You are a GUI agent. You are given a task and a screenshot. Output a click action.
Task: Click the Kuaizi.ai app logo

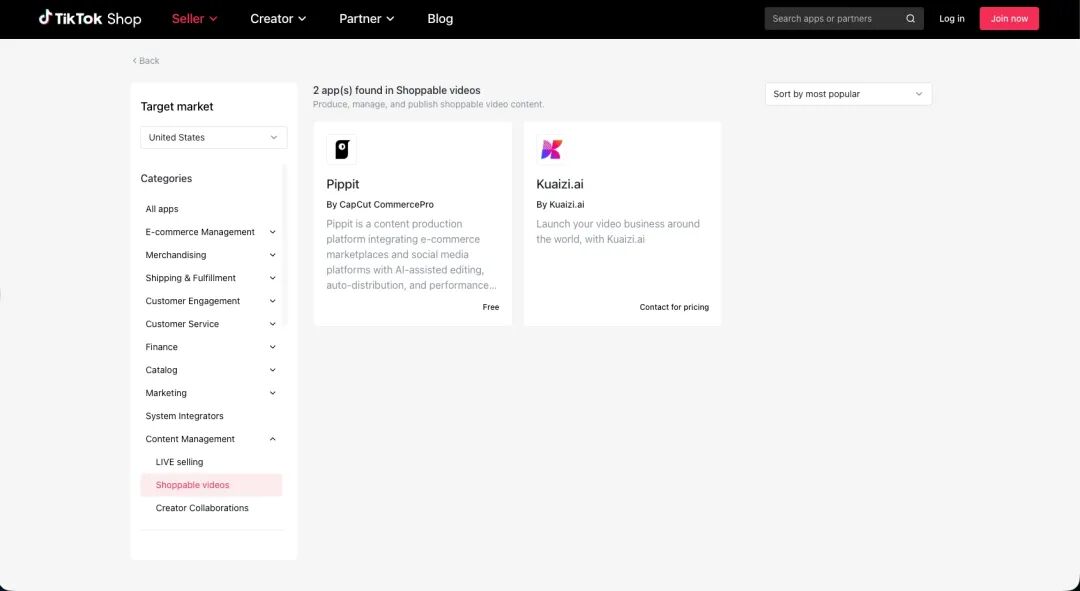coord(551,150)
